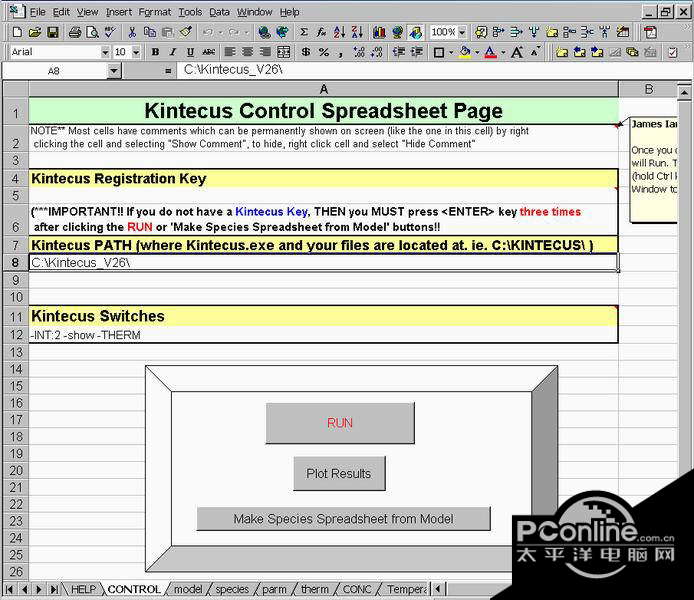694x600 pixels.
Task: Click the Decrease Decimal icon
Action: pos(377,52)
